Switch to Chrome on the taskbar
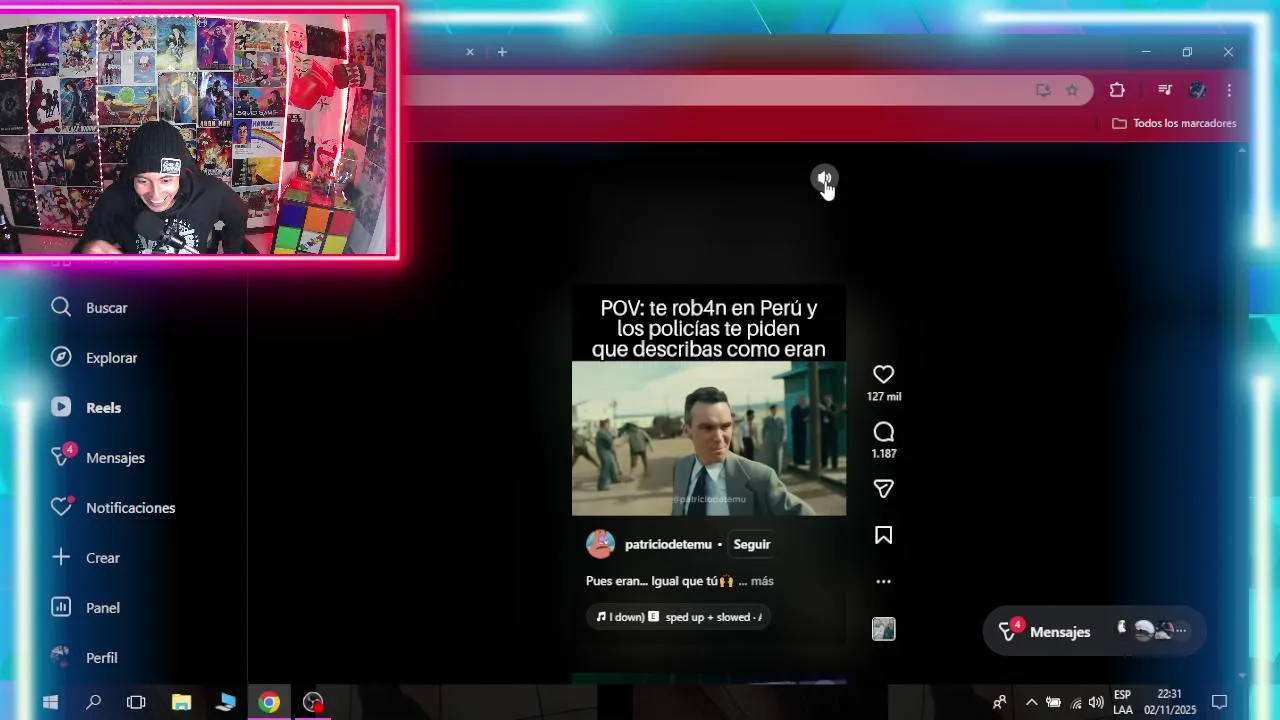Screen dimensions: 1280x720 pyautogui.click(x=269, y=702)
